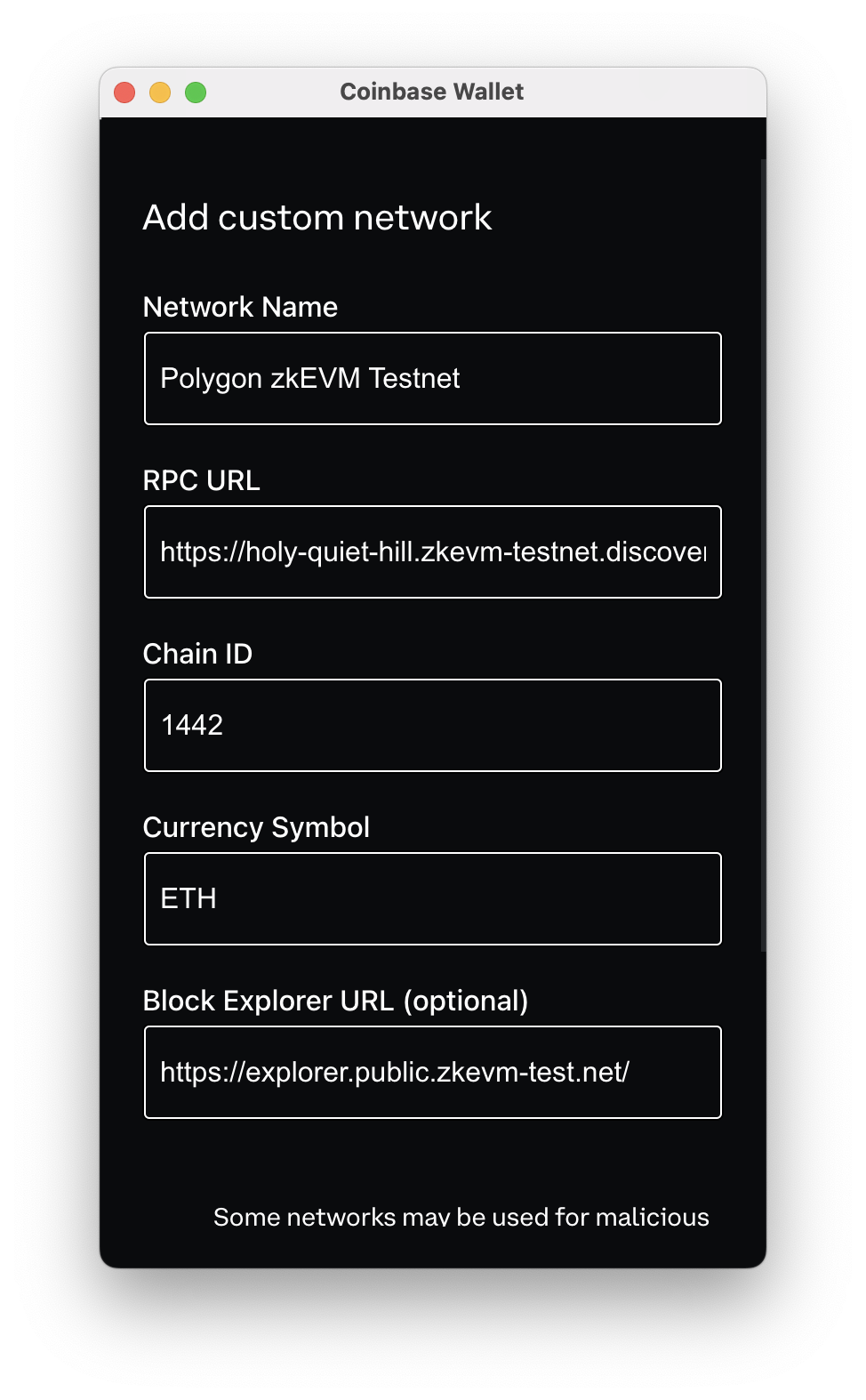The height and width of the screenshot is (1400, 866).
Task: Focus the RPC URL text field
Action: tap(432, 552)
